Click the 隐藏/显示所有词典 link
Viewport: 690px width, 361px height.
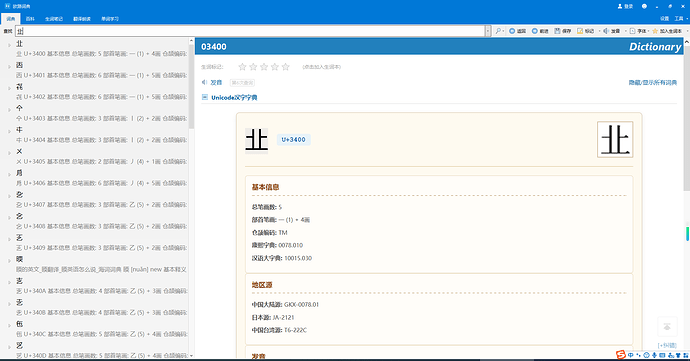pyautogui.click(x=653, y=82)
